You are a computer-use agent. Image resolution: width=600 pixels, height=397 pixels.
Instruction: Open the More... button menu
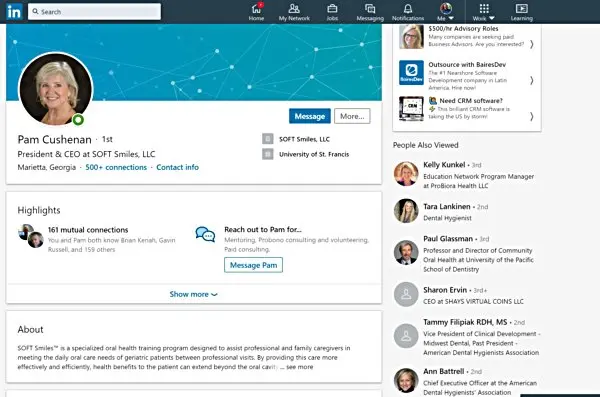352,116
